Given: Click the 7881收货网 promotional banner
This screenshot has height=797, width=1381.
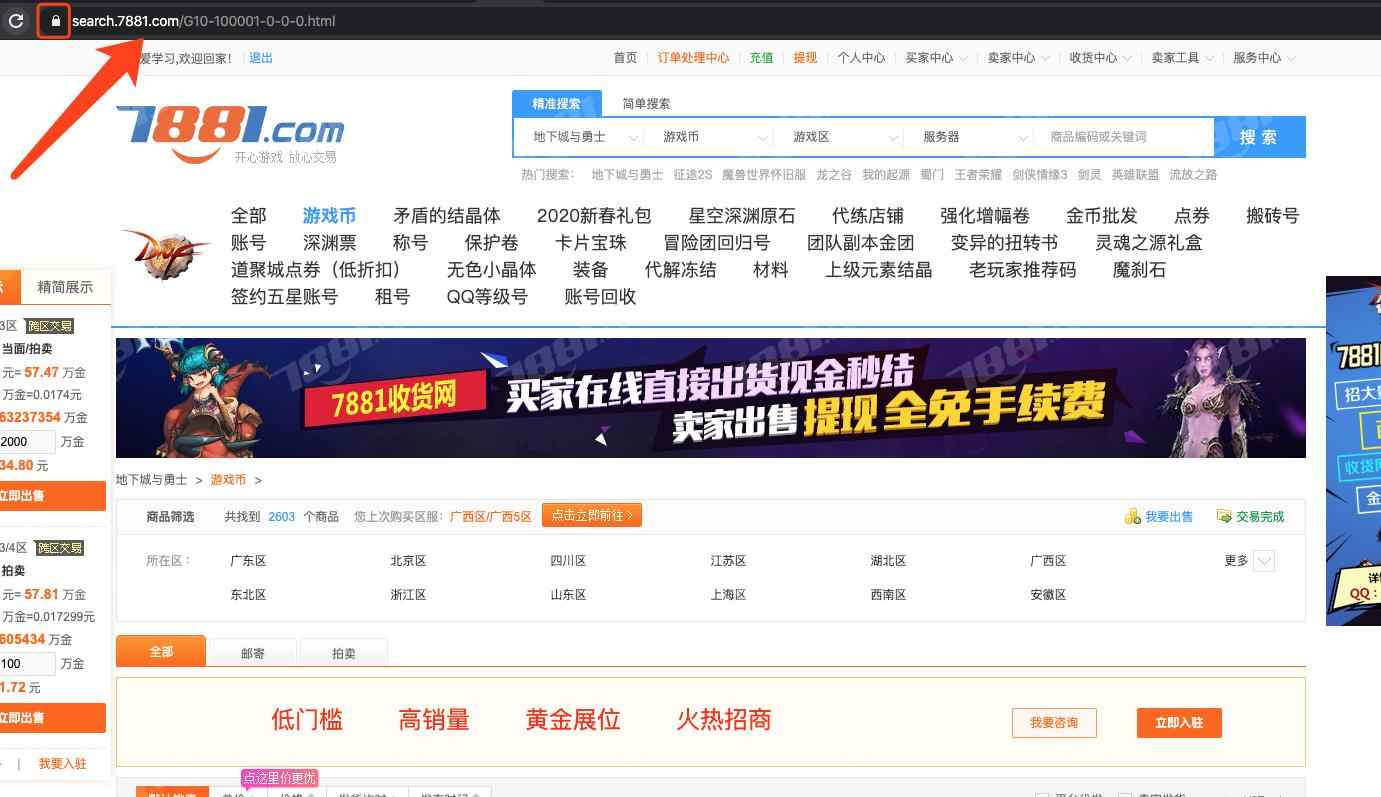Looking at the screenshot, I should coord(711,398).
